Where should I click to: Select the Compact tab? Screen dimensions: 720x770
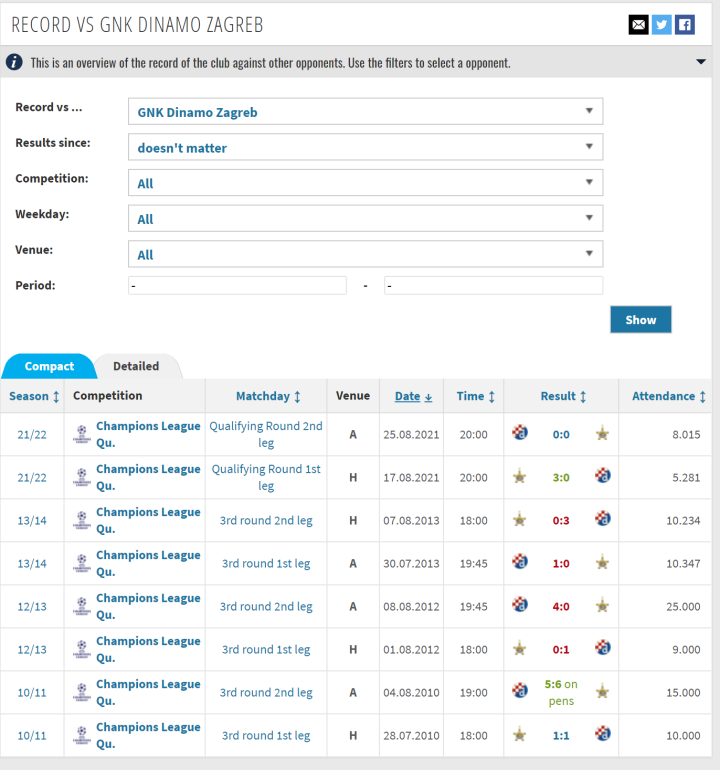[x=49, y=366]
